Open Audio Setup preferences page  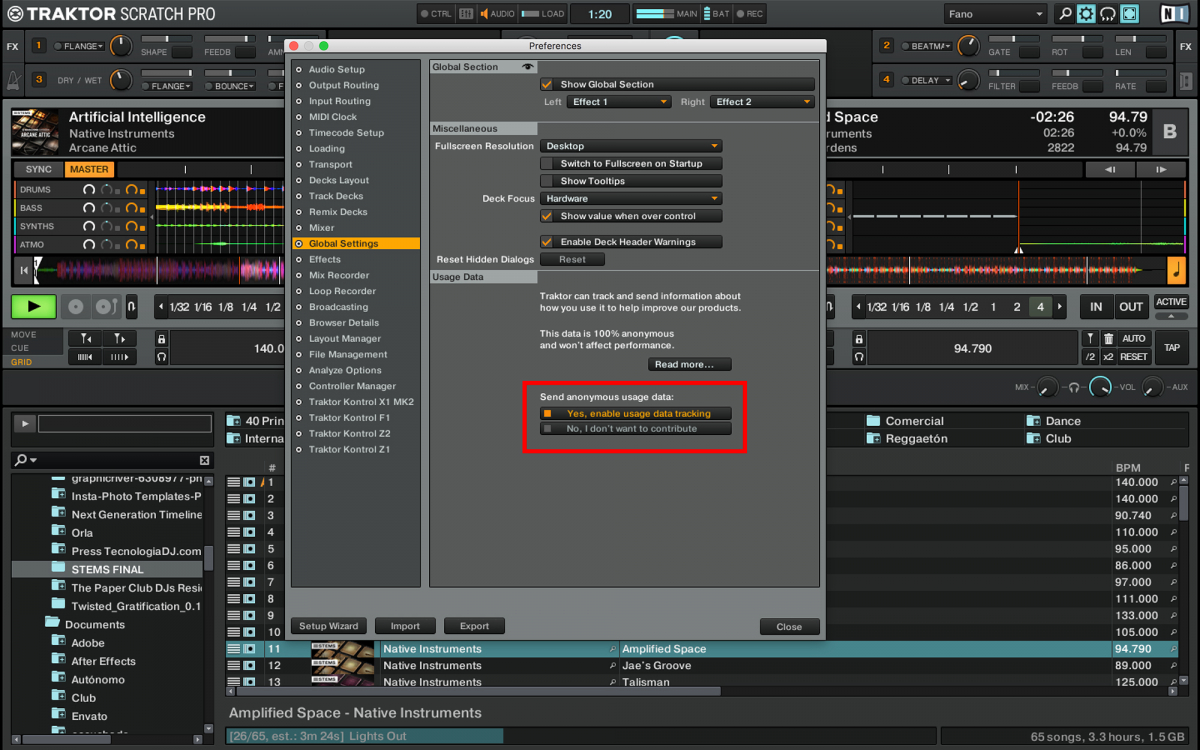336,70
